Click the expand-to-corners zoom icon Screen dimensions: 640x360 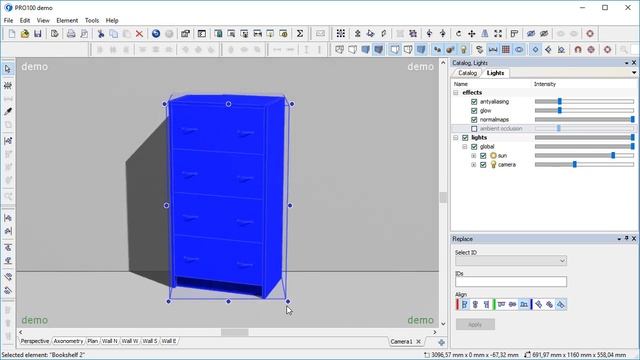pyautogui.click(x=498, y=34)
